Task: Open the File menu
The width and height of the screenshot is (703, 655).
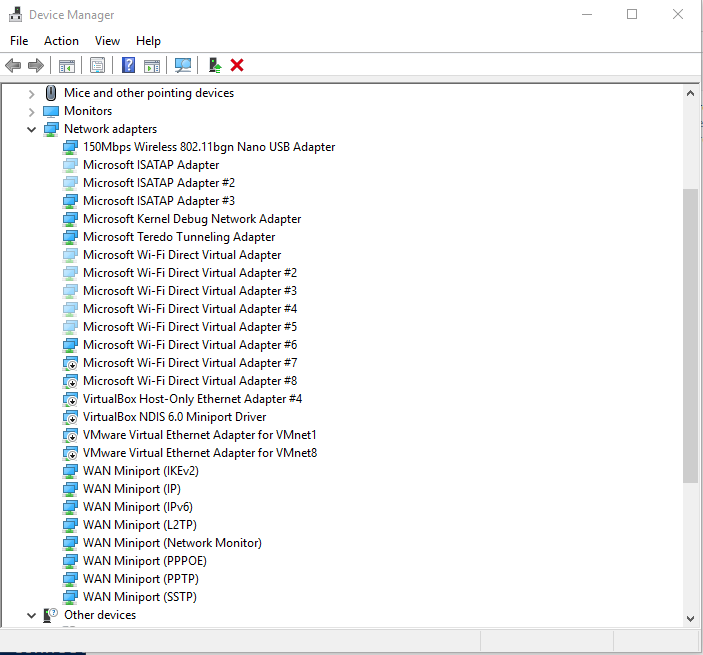Action: [19, 41]
